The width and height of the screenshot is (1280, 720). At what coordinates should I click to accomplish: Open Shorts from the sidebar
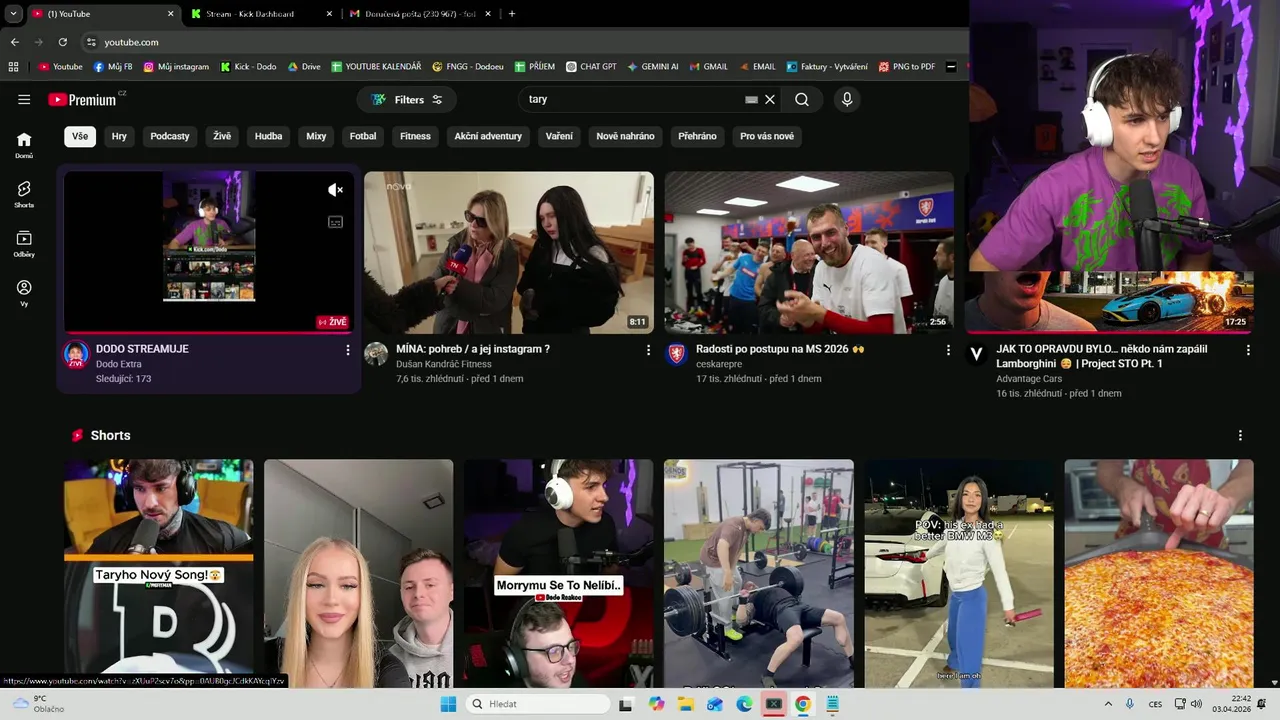(x=24, y=194)
